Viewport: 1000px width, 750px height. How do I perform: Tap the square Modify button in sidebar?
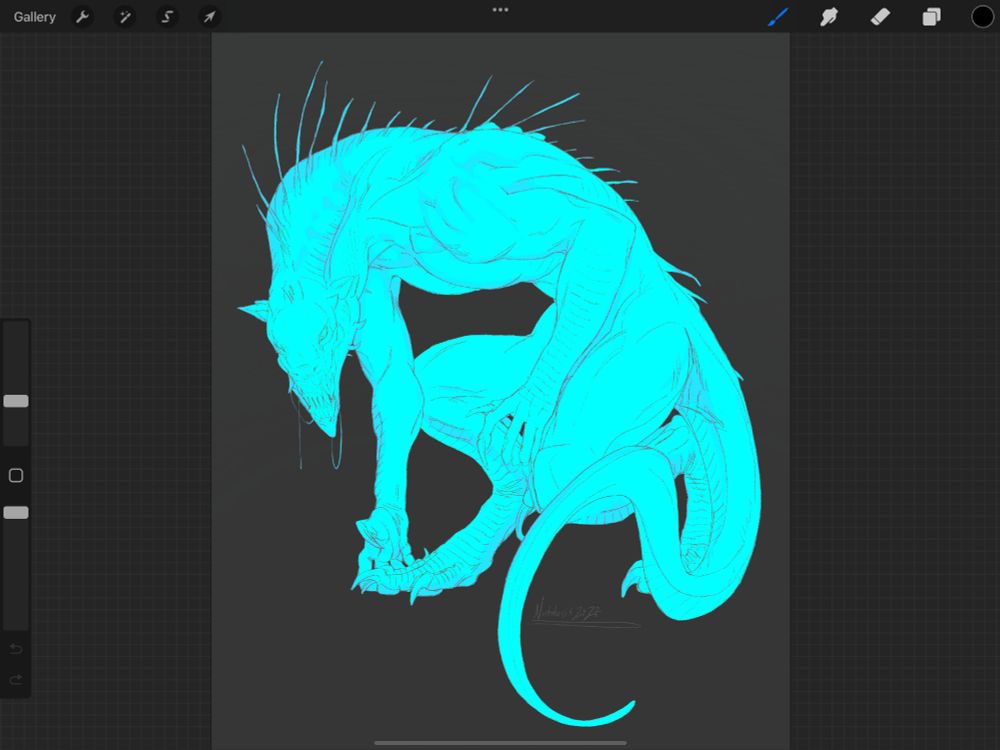click(16, 475)
